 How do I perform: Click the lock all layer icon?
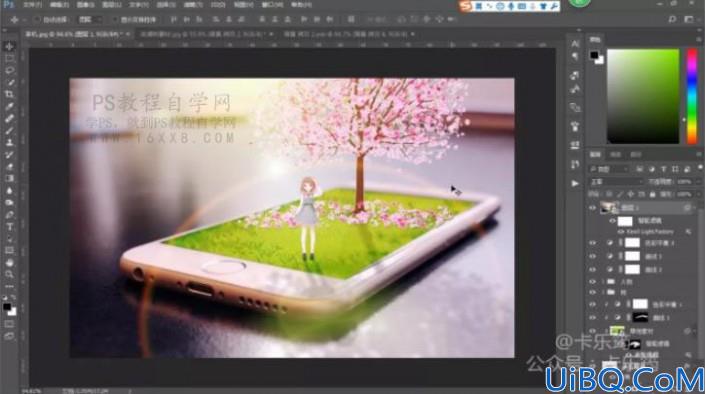pyautogui.click(x=652, y=194)
